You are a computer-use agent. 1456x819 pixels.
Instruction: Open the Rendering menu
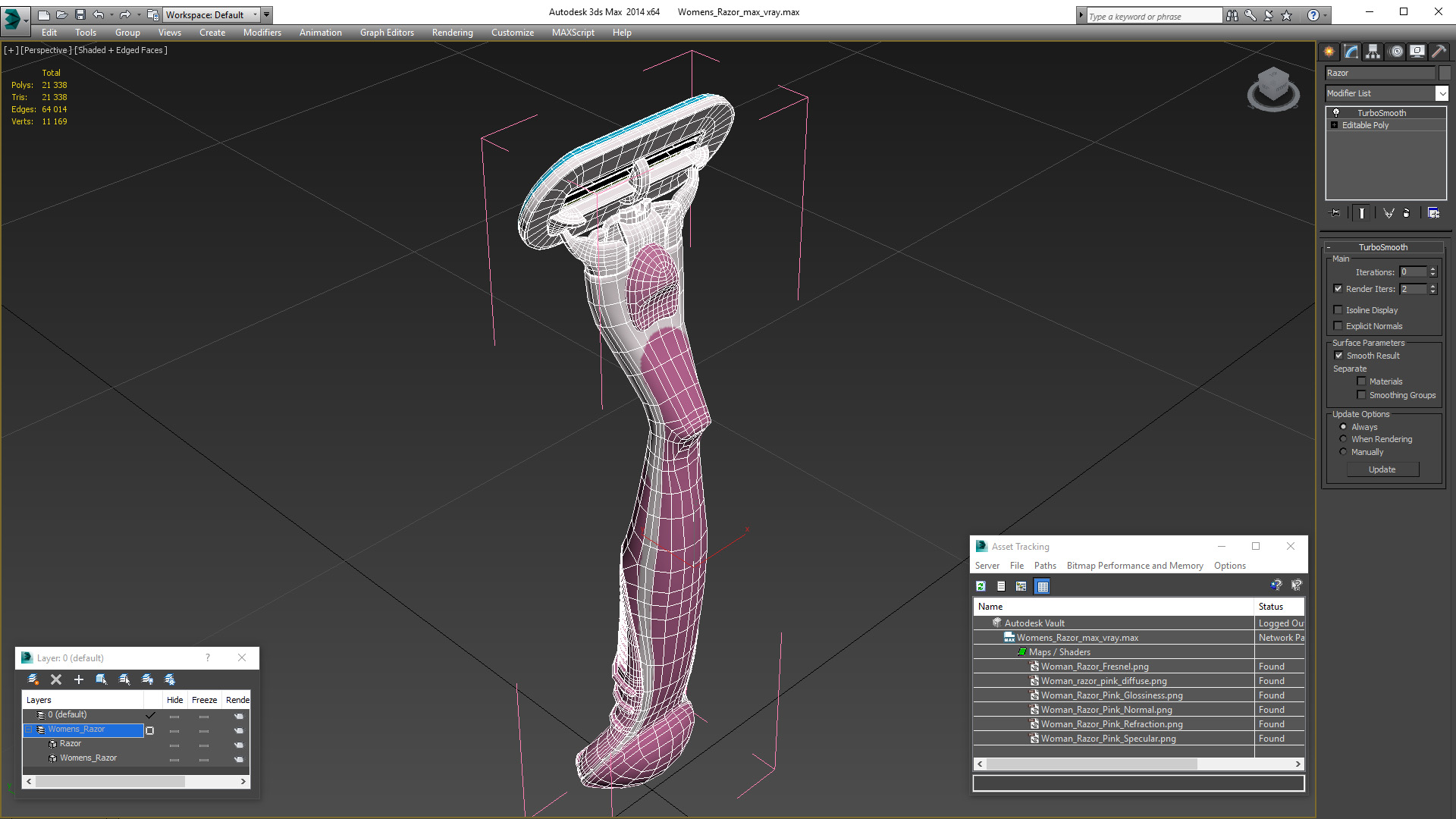(x=452, y=33)
